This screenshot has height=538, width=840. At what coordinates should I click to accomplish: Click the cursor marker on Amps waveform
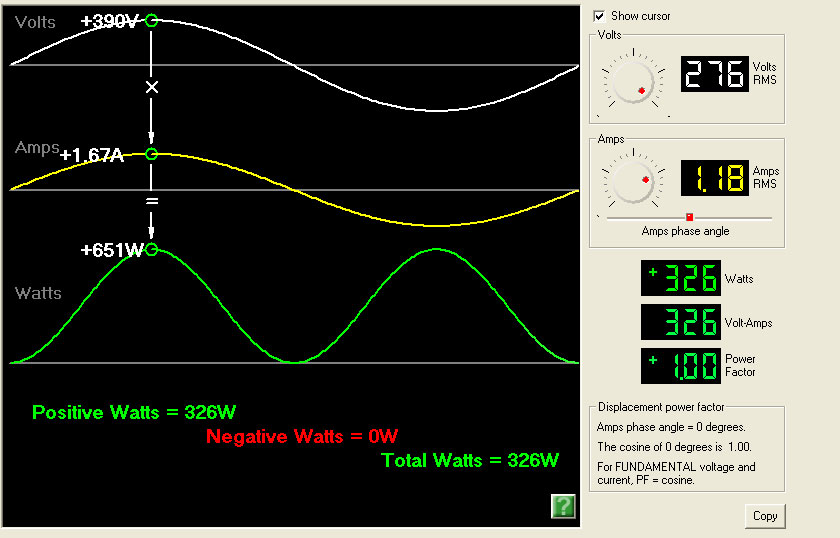152,154
